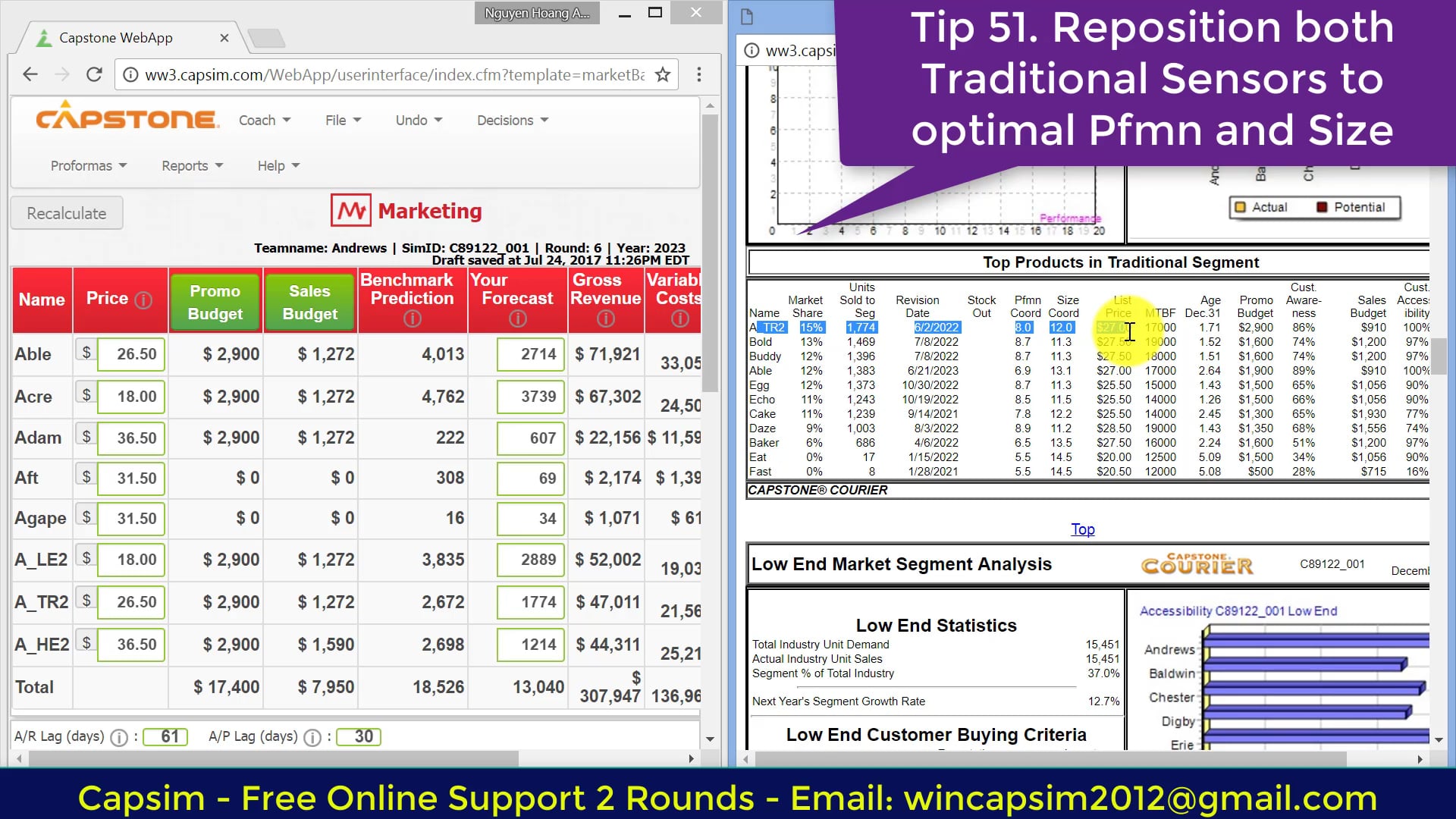Click the Coach menu icon

(x=263, y=119)
